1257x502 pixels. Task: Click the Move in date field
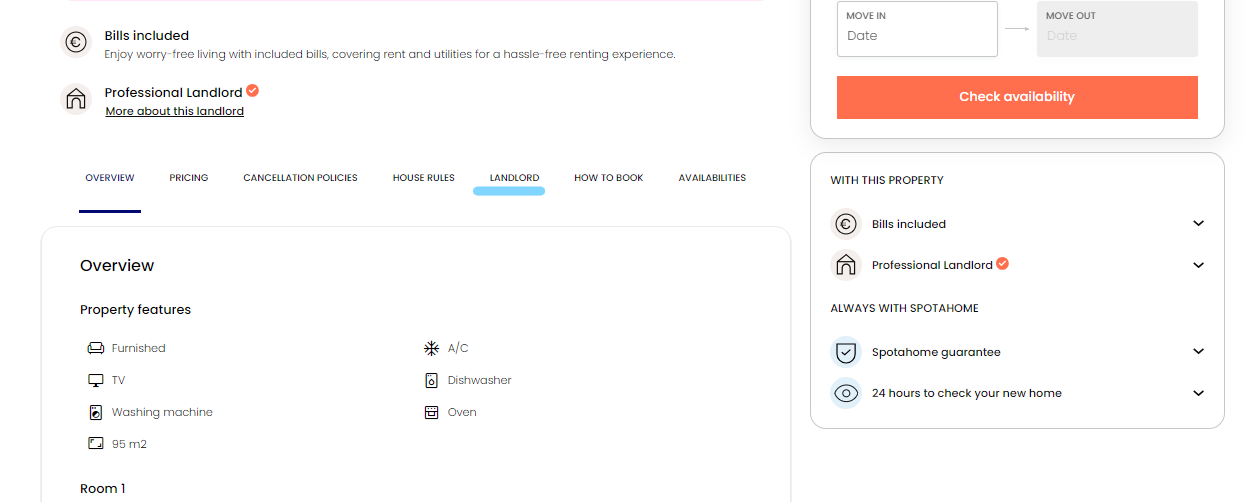point(917,29)
